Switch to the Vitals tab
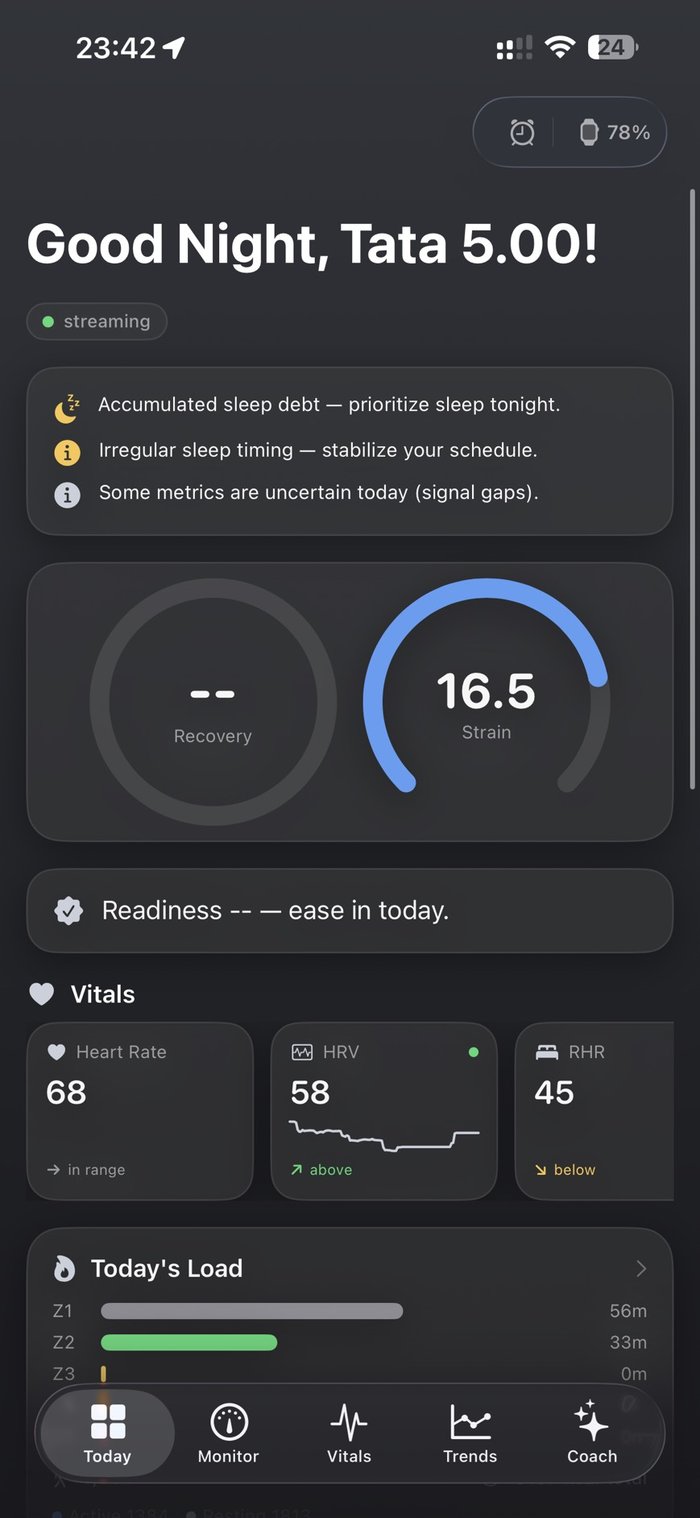This screenshot has height=1518, width=700. pos(349,1433)
